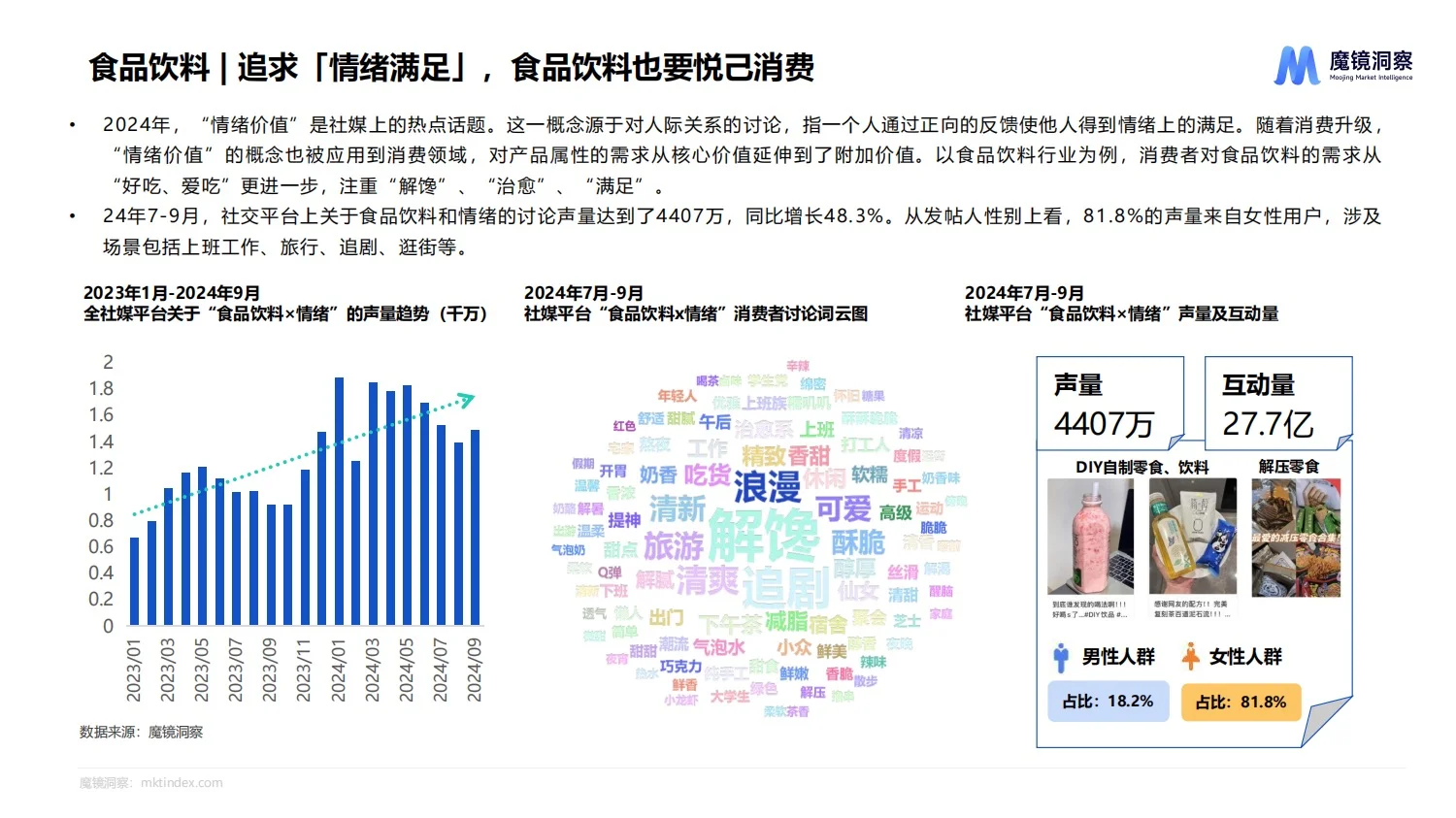Click the 解压零食 snack pile photo
This screenshot has width=1456, height=818.
click(1294, 536)
